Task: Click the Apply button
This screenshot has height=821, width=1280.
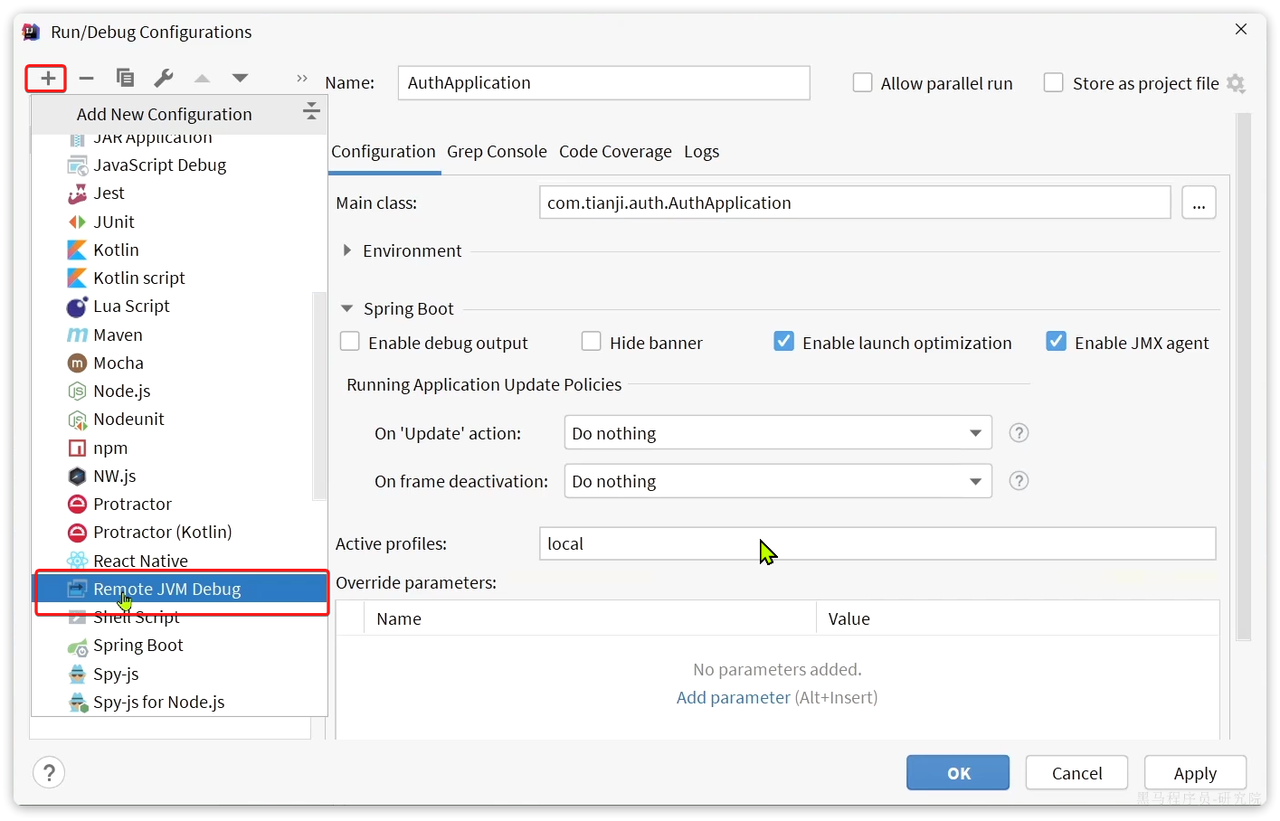Action: [1195, 773]
